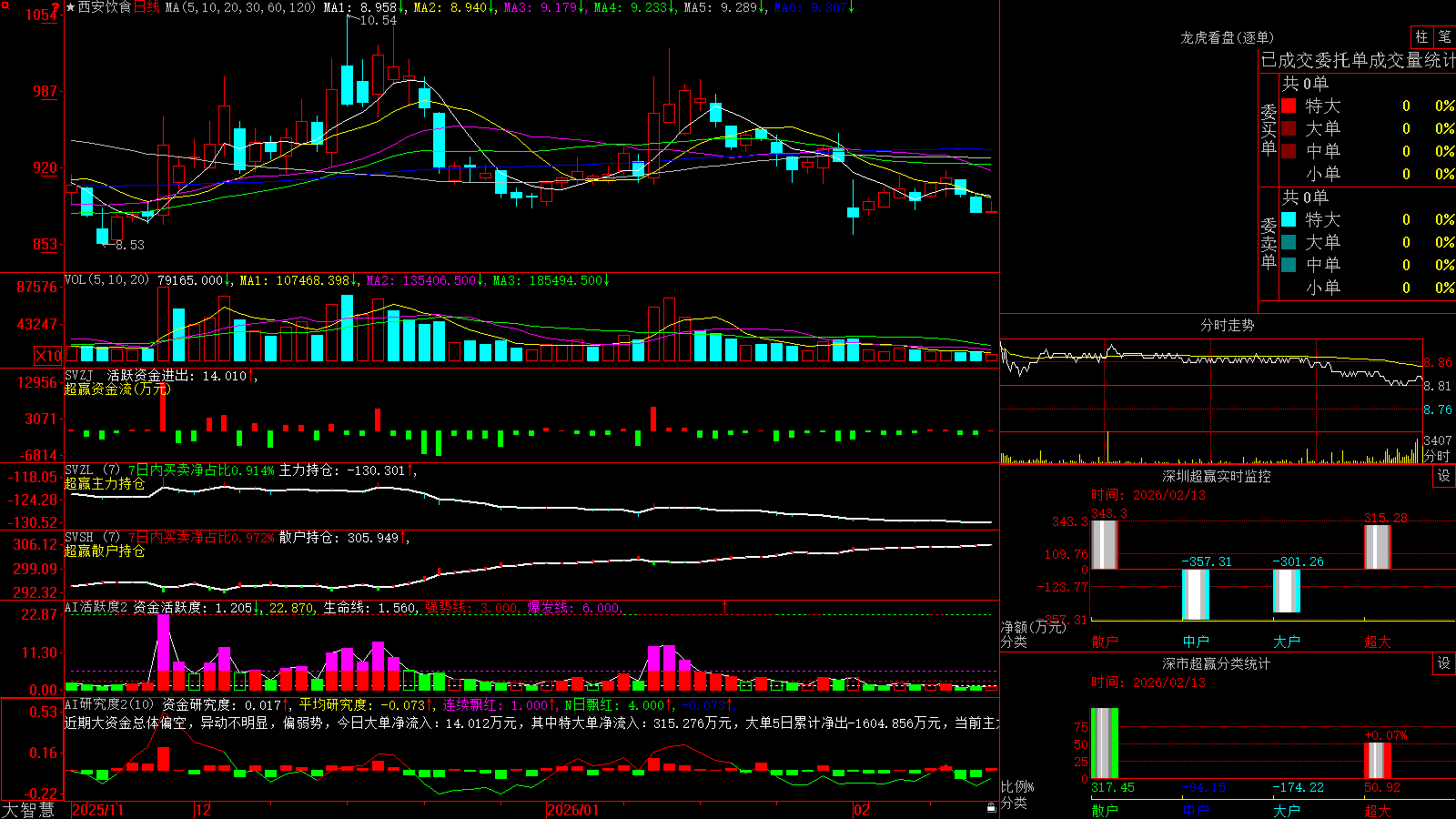Screen dimensions: 1456x819
Task: Click the AI活跃度2 indicator title
Action: tap(96, 608)
